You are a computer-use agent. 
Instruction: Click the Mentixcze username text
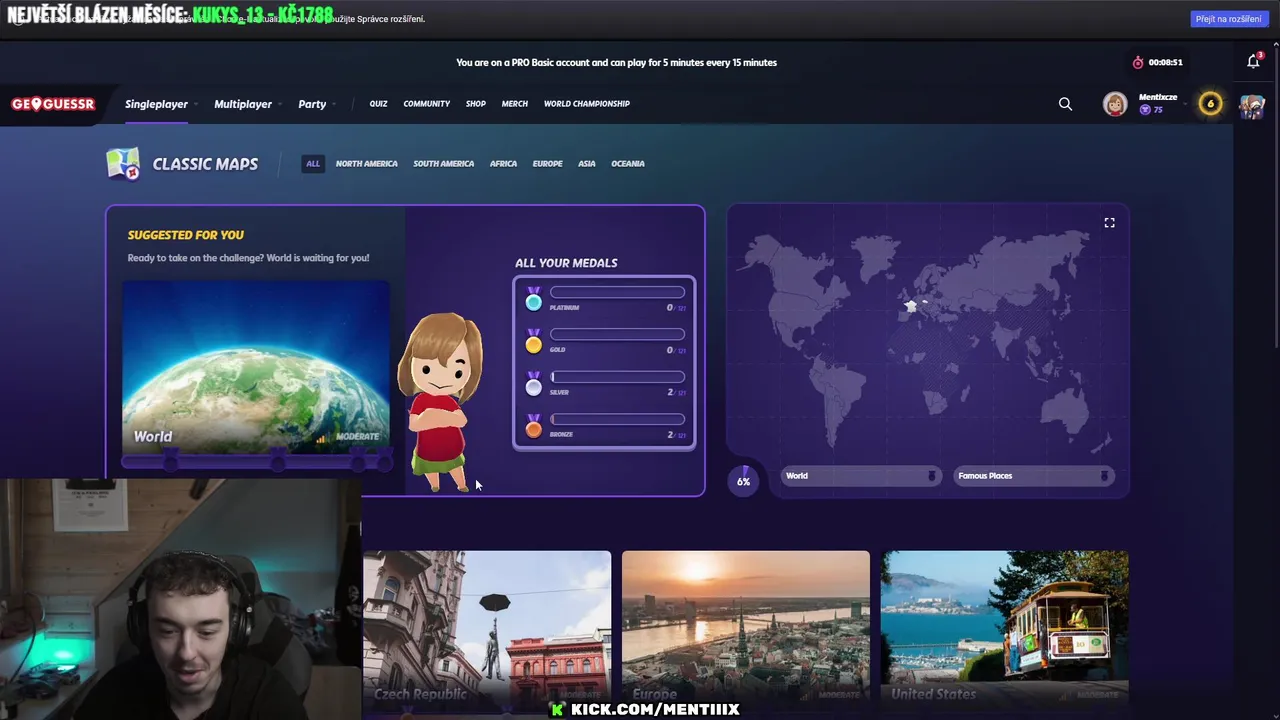click(1158, 97)
